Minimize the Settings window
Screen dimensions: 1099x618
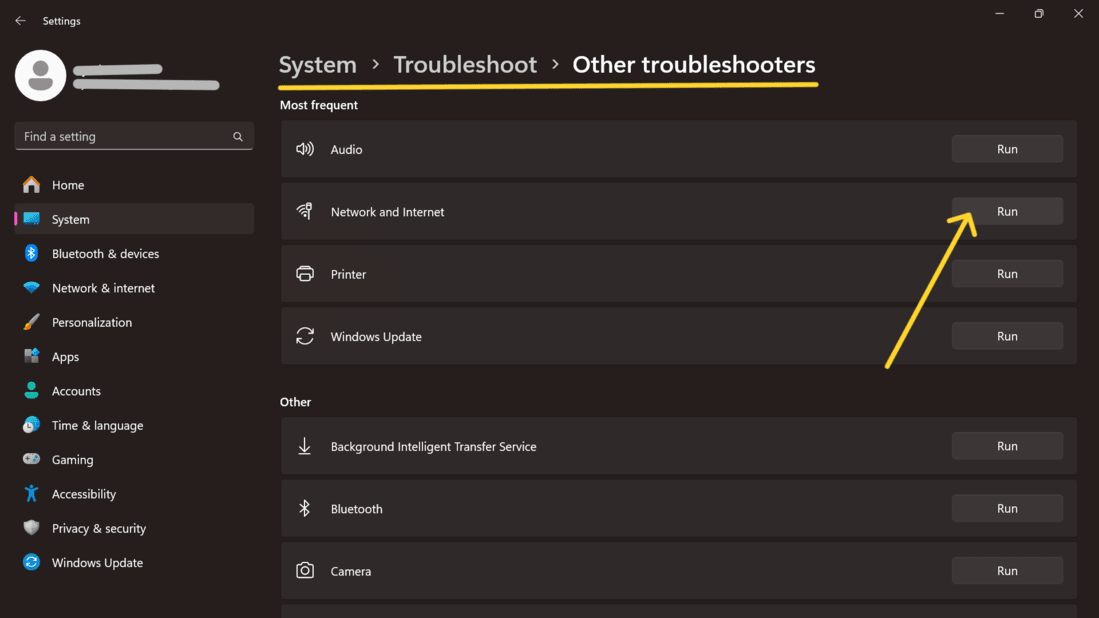click(999, 13)
